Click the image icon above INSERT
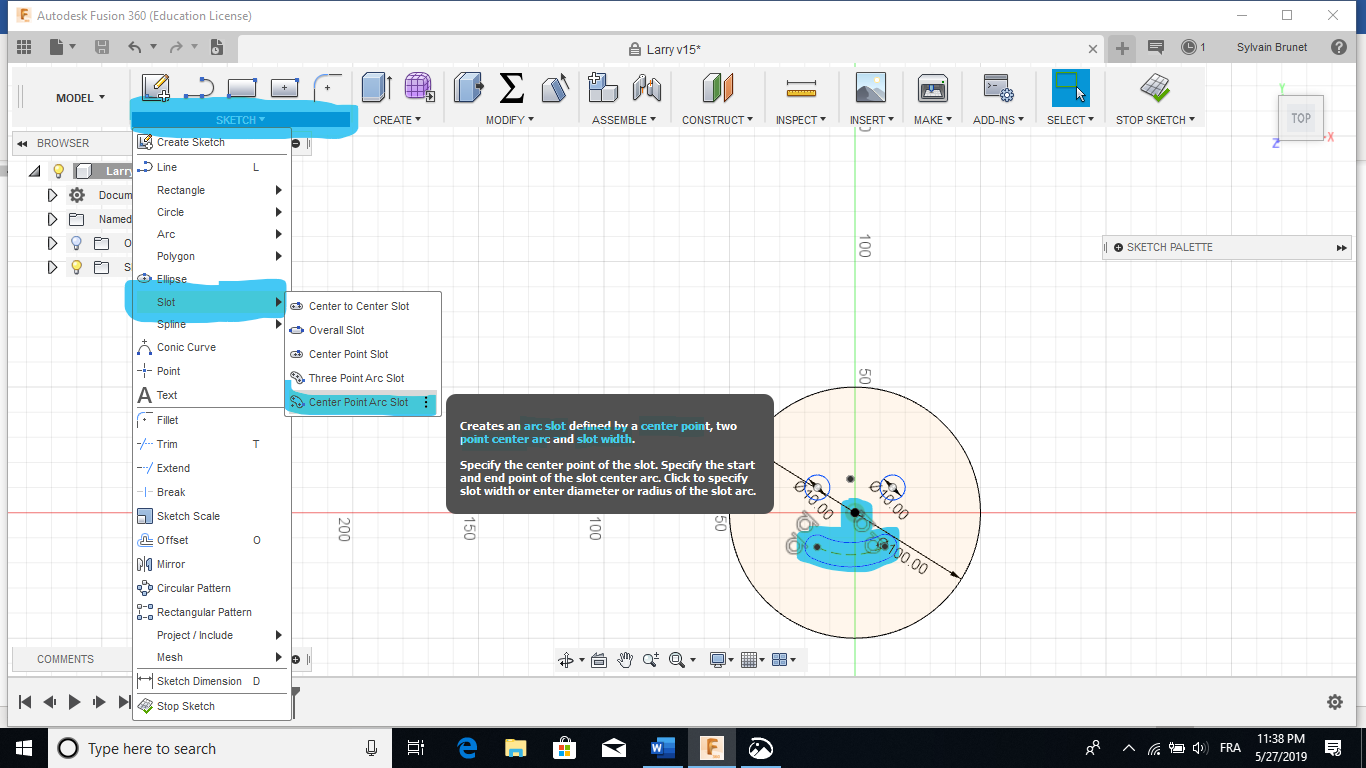The height and width of the screenshot is (768, 1366). [871, 88]
